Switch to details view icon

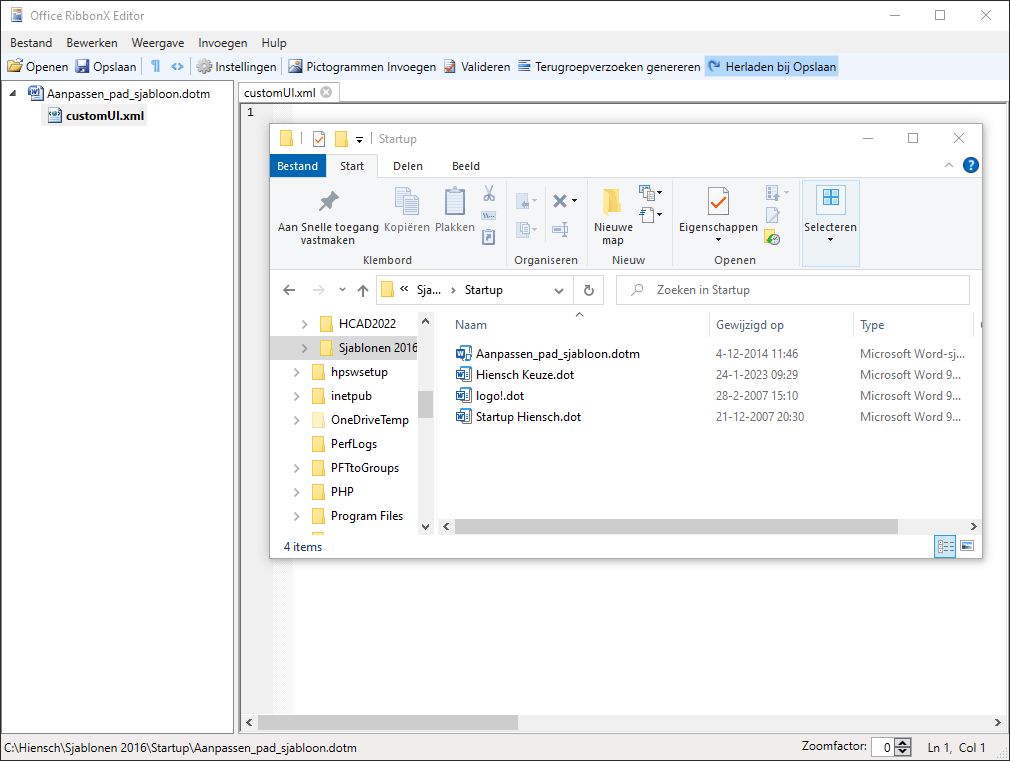[x=945, y=546]
